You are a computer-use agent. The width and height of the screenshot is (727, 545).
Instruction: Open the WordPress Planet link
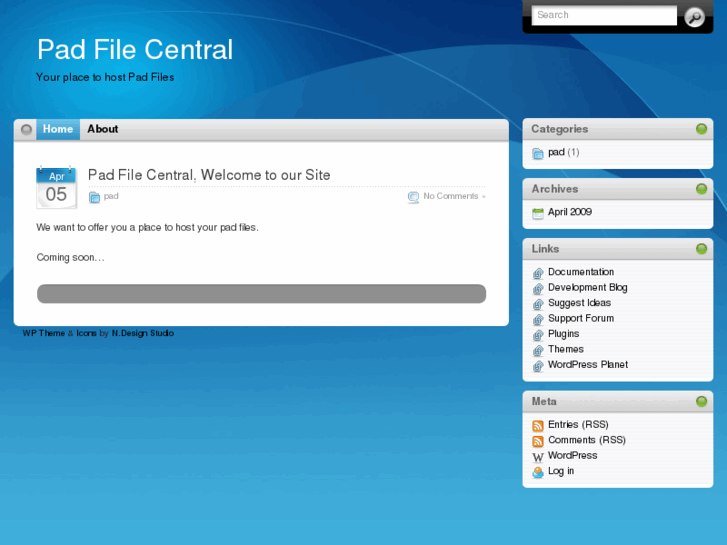[x=588, y=365]
